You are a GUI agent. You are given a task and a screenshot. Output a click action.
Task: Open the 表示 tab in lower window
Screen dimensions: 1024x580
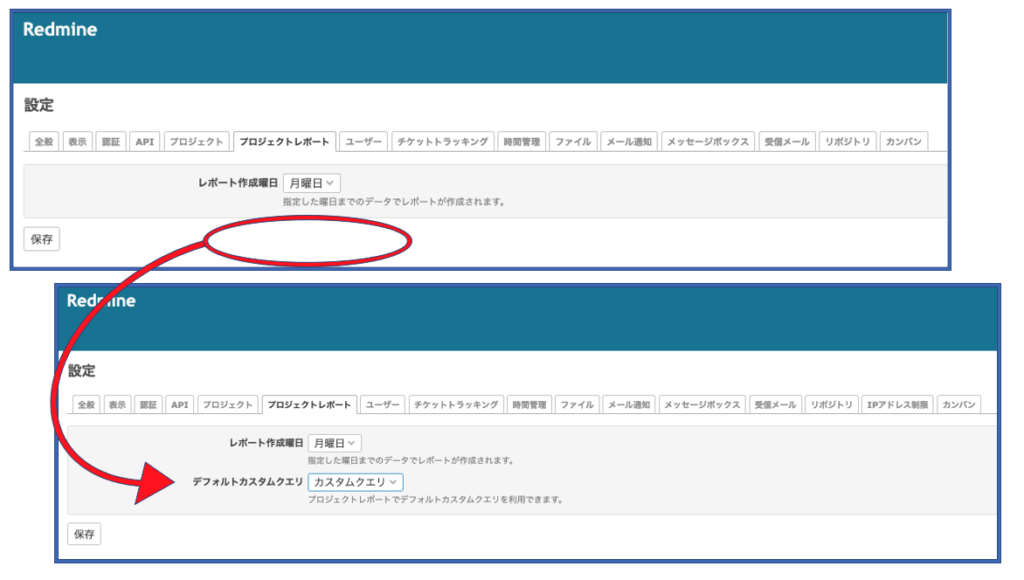pyautogui.click(x=118, y=405)
